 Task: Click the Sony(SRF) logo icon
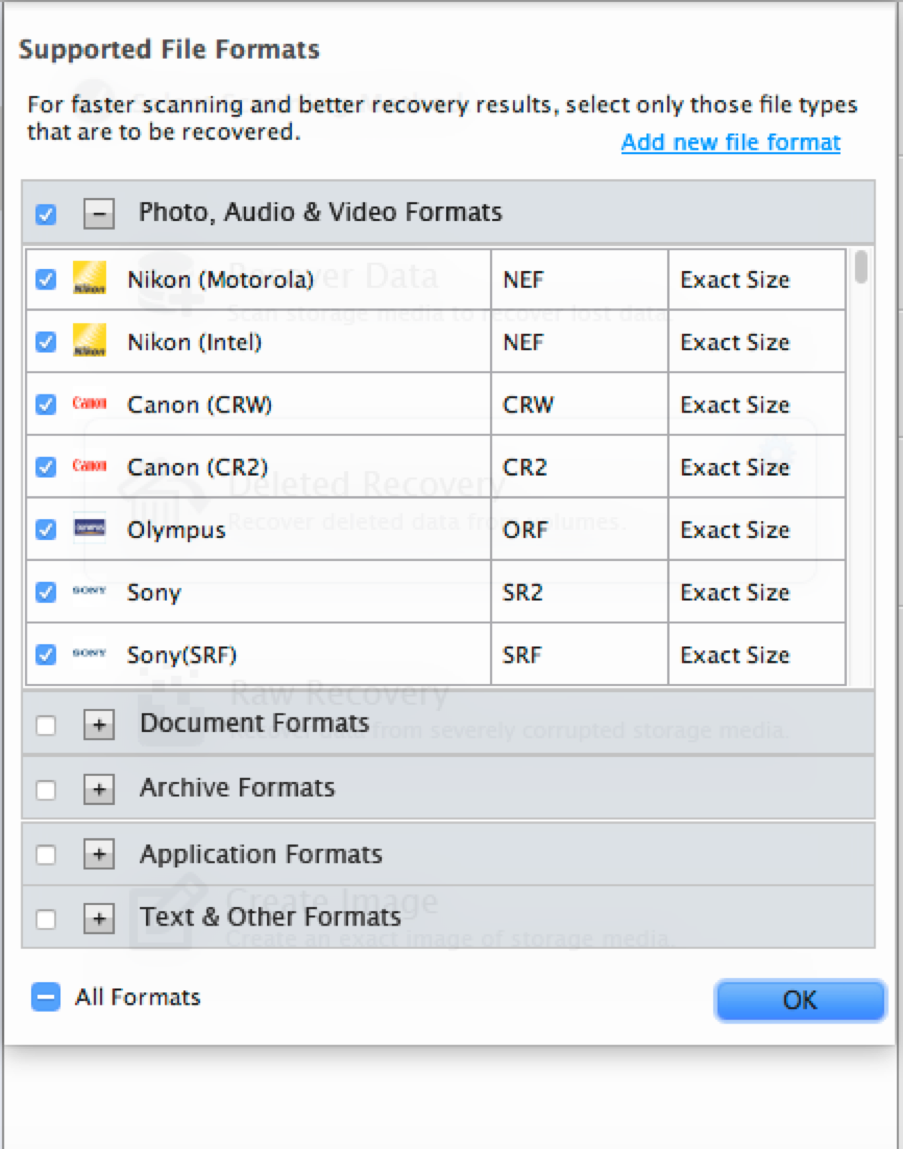[89, 653]
